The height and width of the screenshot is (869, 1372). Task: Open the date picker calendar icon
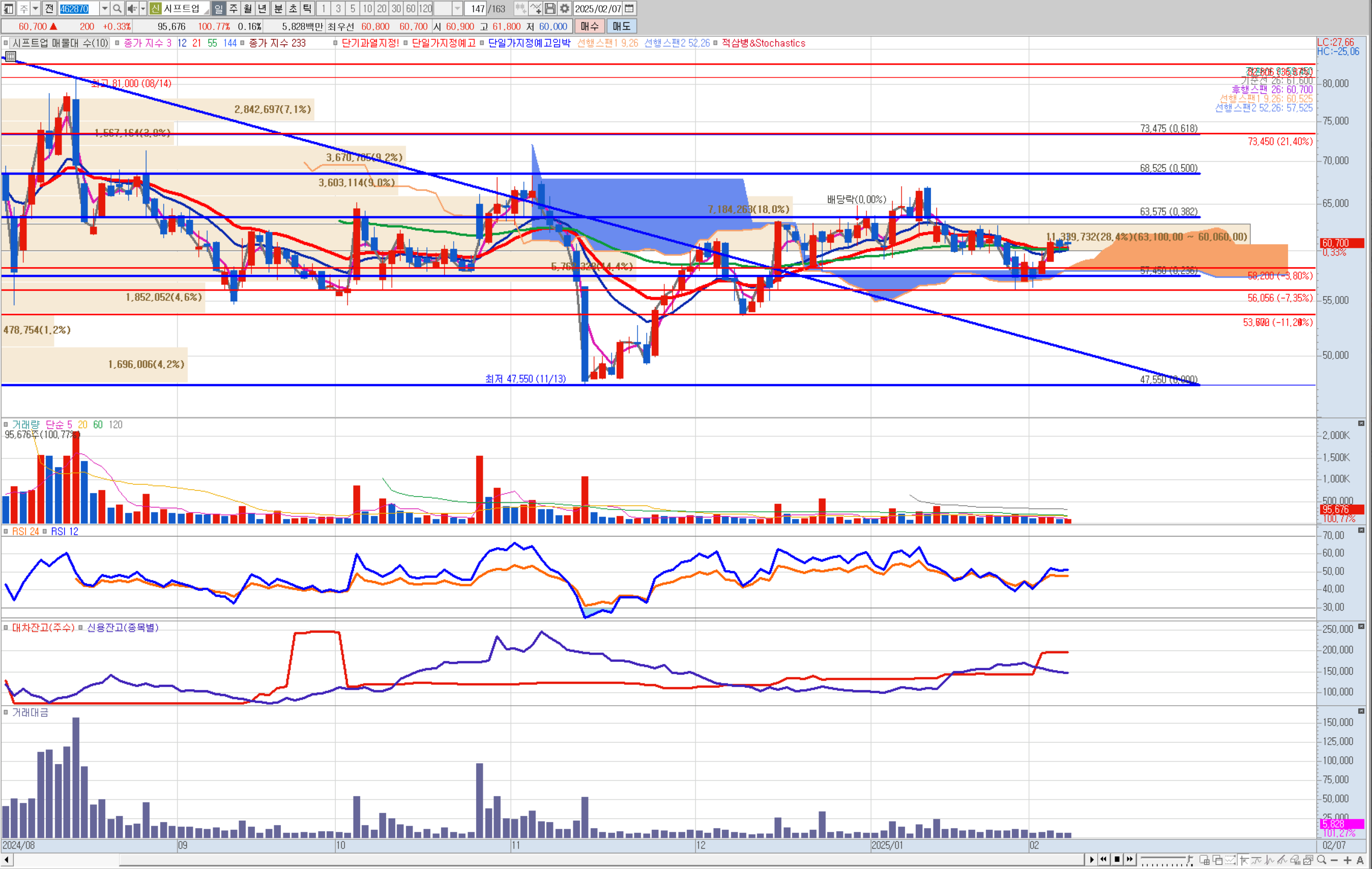[629, 9]
